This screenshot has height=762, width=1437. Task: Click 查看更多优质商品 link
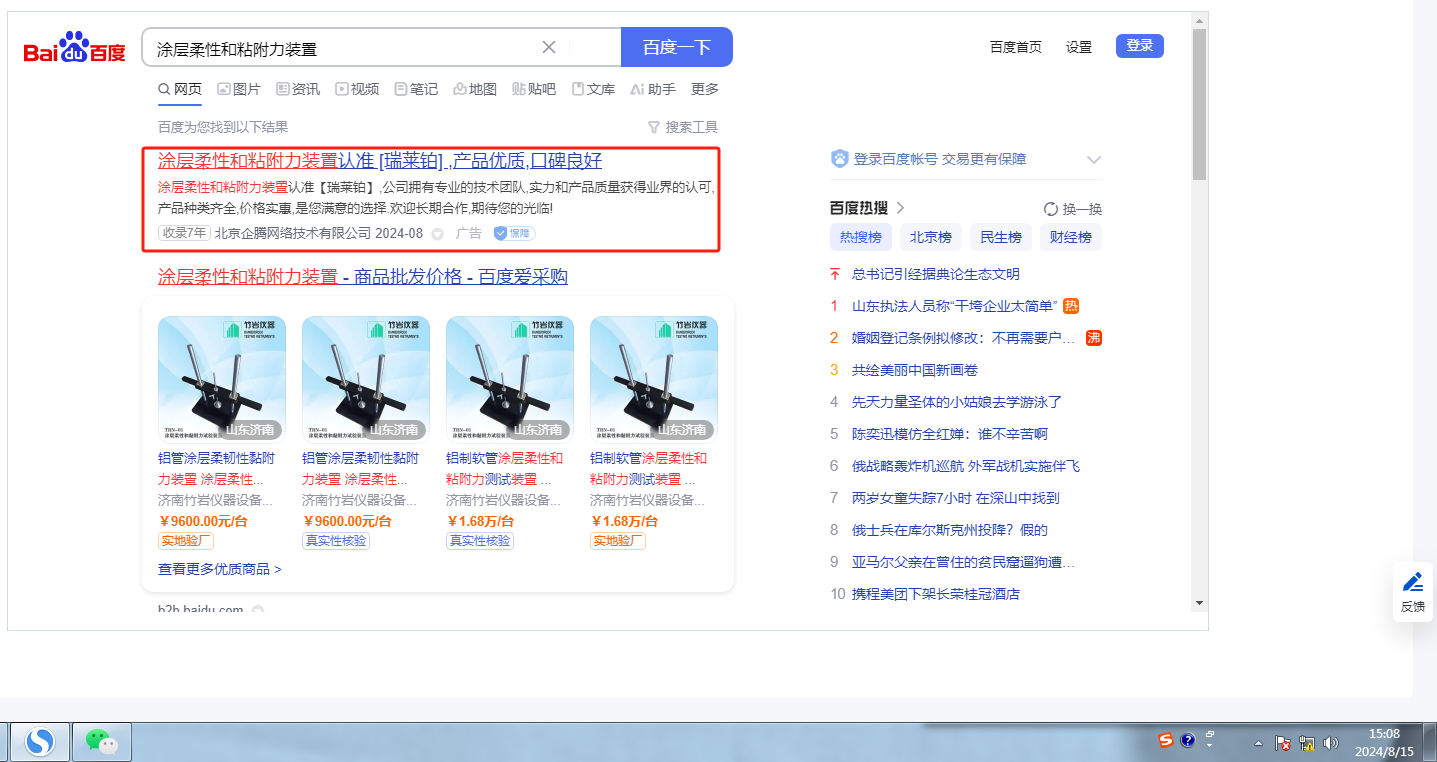[220, 569]
